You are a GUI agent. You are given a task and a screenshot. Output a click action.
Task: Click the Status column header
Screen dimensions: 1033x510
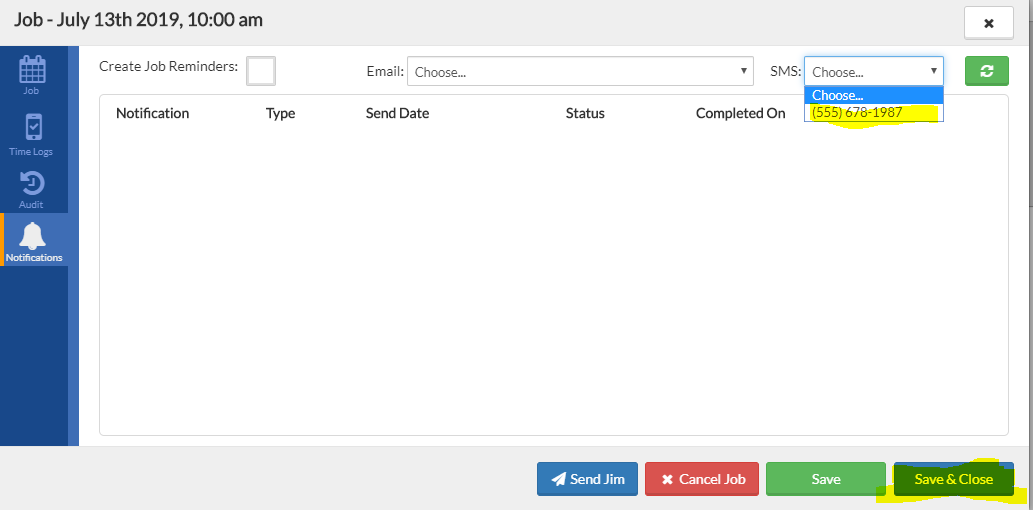[x=585, y=113]
